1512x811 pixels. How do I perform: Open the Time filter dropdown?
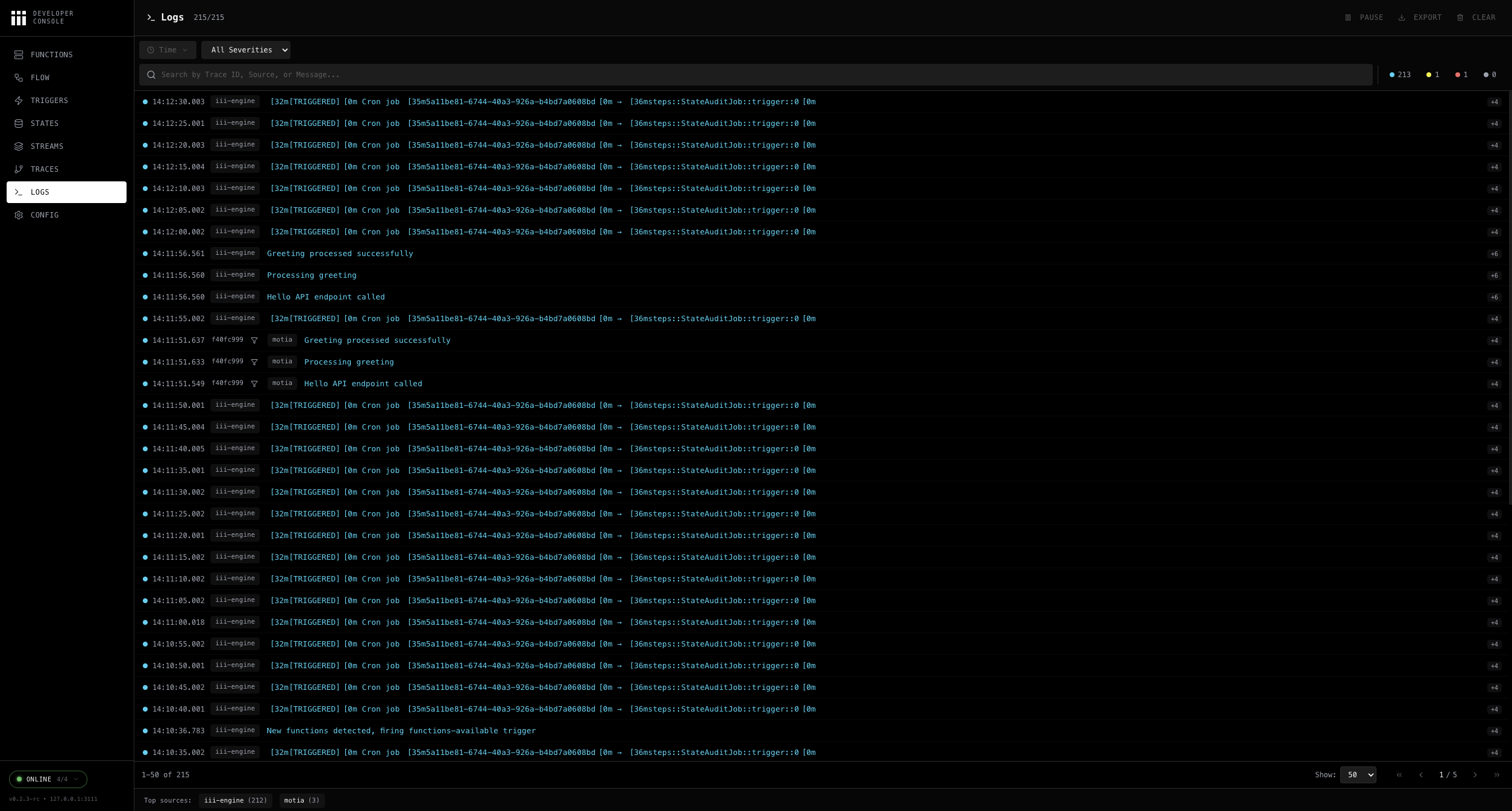click(168, 50)
